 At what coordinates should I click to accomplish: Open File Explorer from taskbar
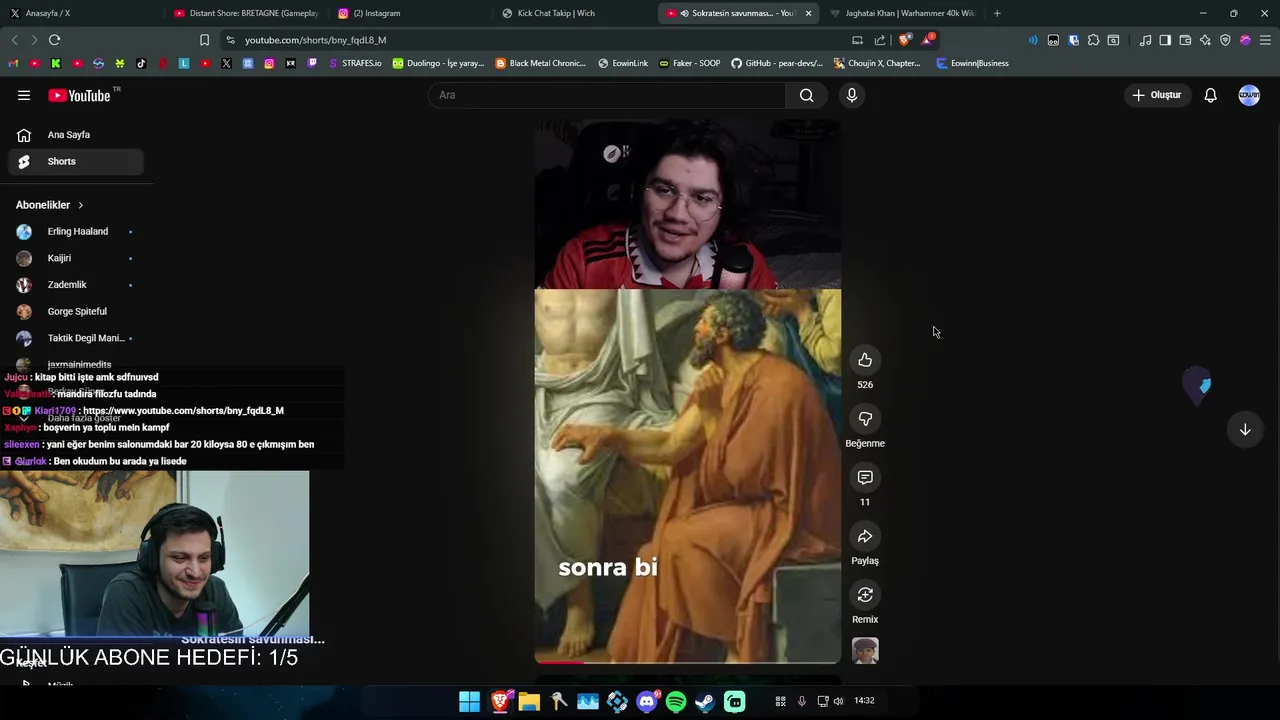click(x=529, y=702)
